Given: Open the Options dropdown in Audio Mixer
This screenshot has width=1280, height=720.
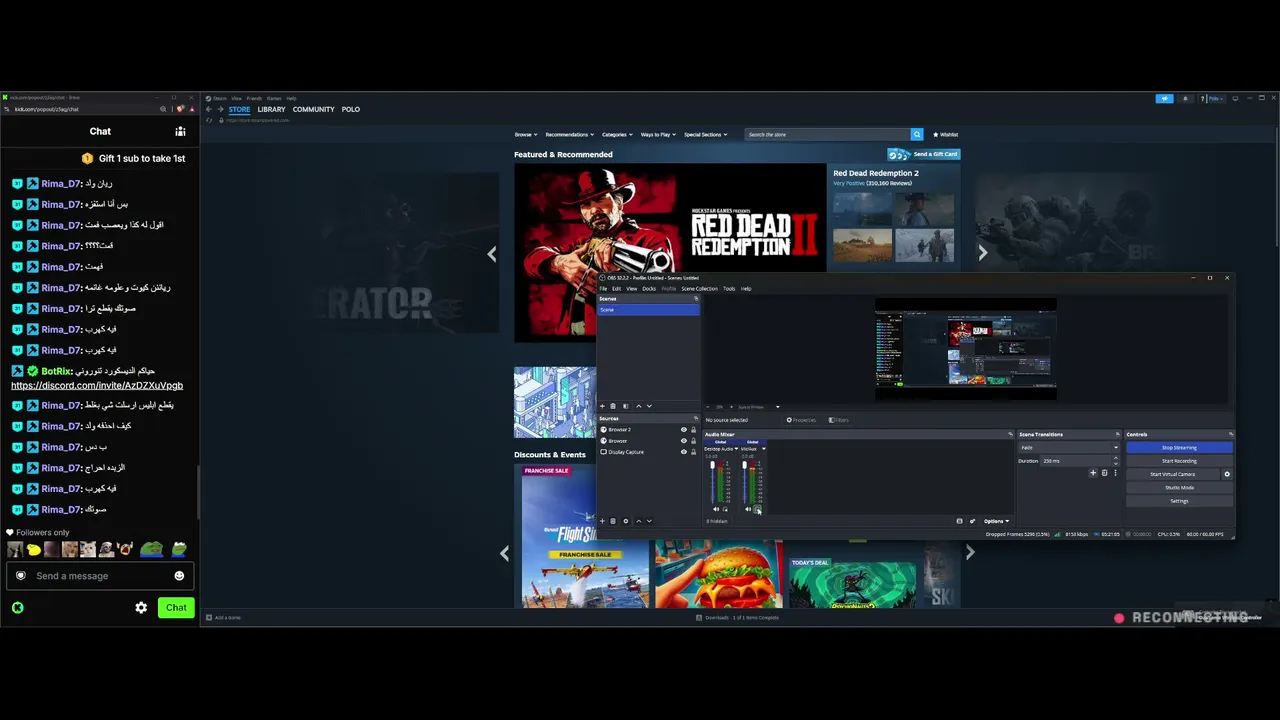Looking at the screenshot, I should tap(996, 521).
